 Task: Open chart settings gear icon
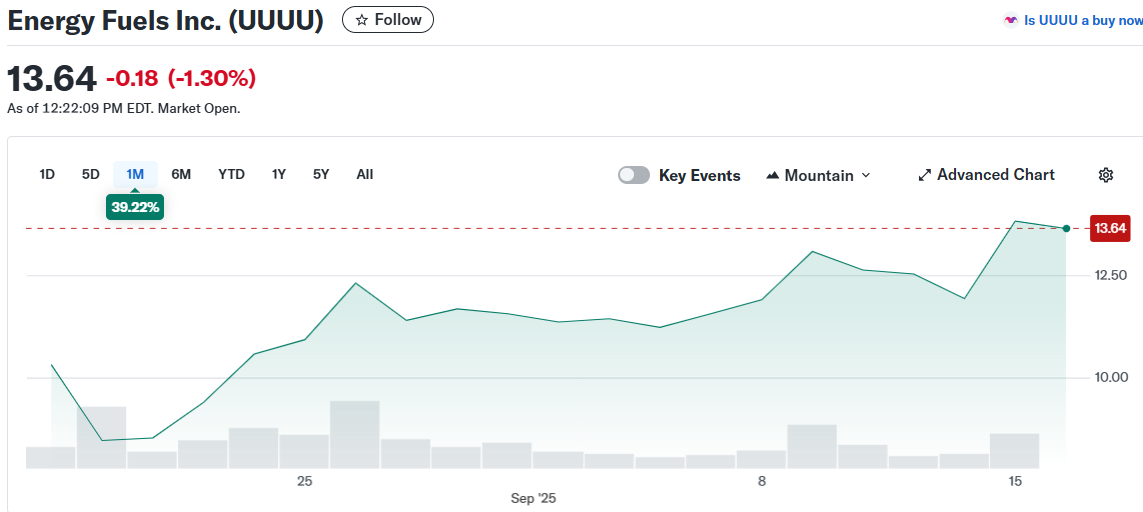point(1106,175)
